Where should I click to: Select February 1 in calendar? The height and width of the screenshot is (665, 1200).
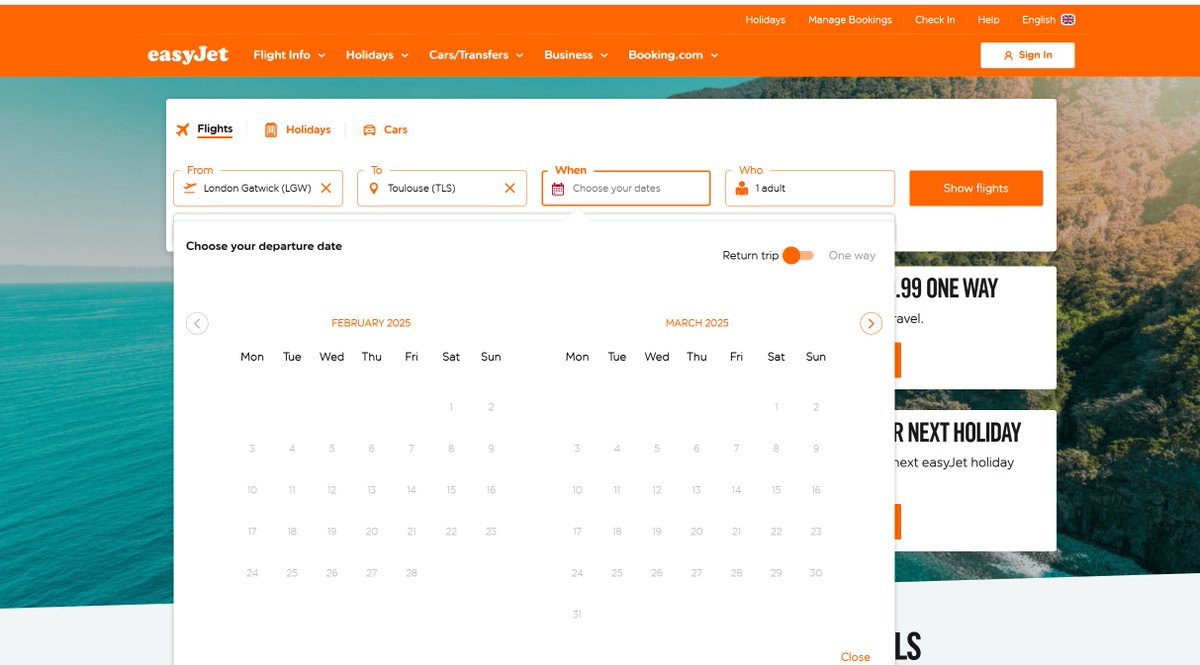pos(451,407)
